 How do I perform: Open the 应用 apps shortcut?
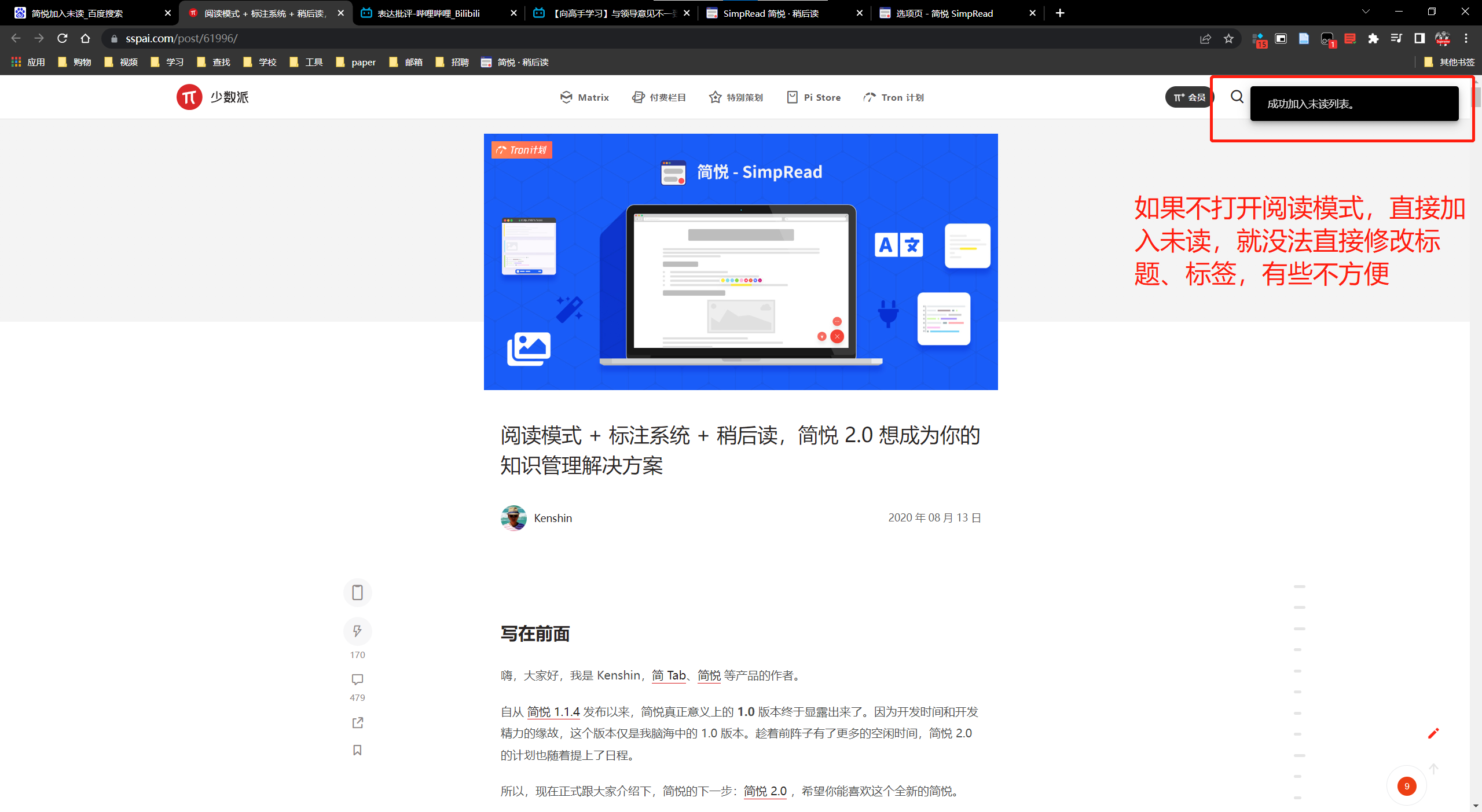28,62
